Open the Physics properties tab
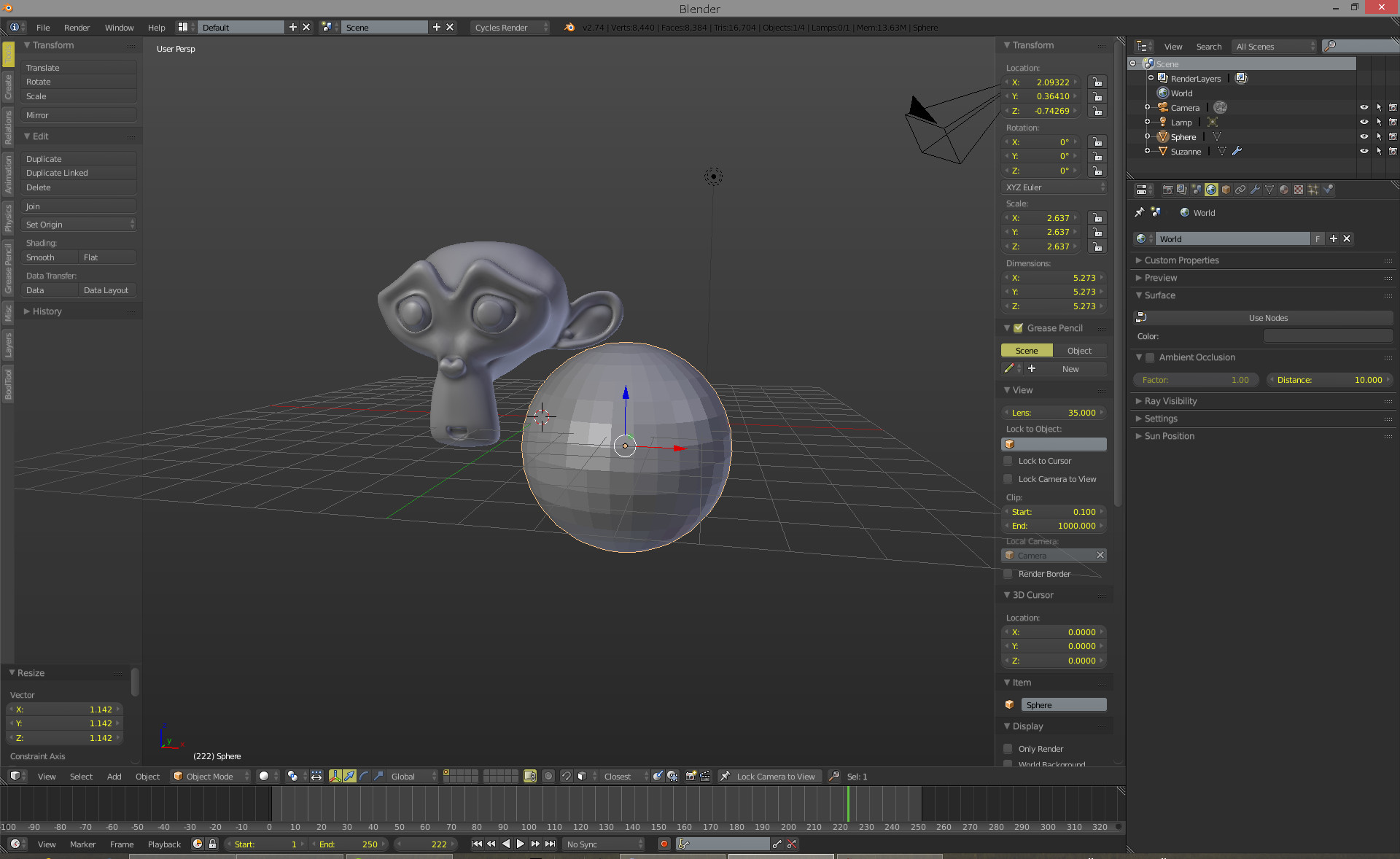The width and height of the screenshot is (1400, 859). [x=1328, y=190]
